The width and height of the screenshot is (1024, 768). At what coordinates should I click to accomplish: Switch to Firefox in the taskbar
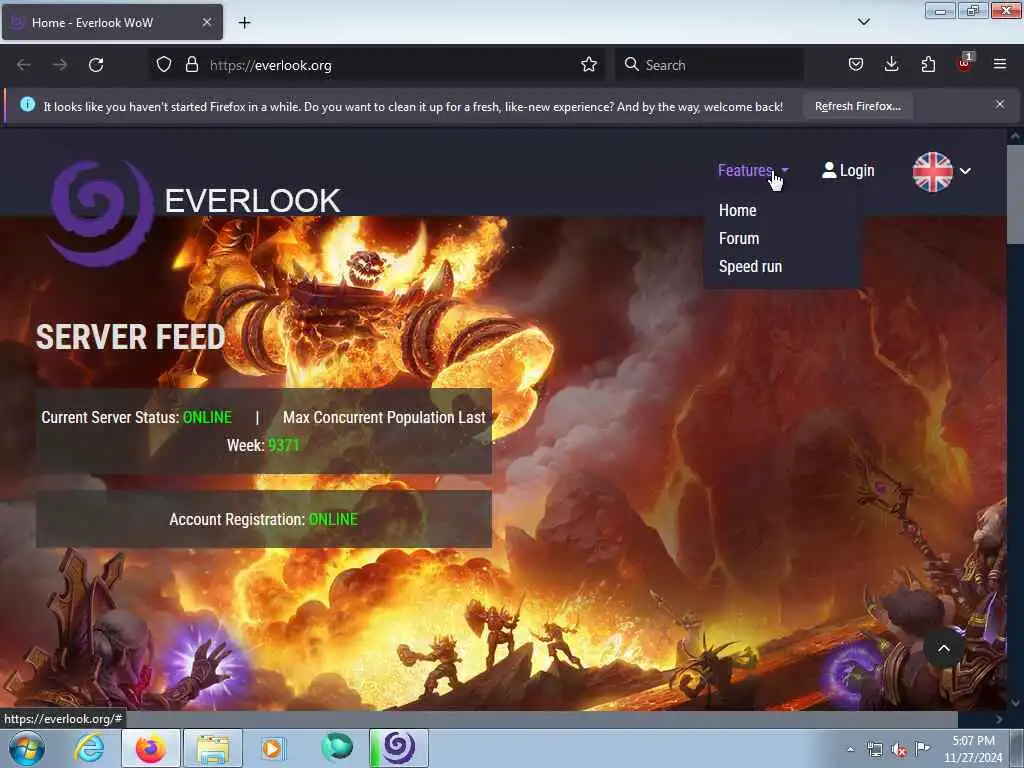(150, 748)
